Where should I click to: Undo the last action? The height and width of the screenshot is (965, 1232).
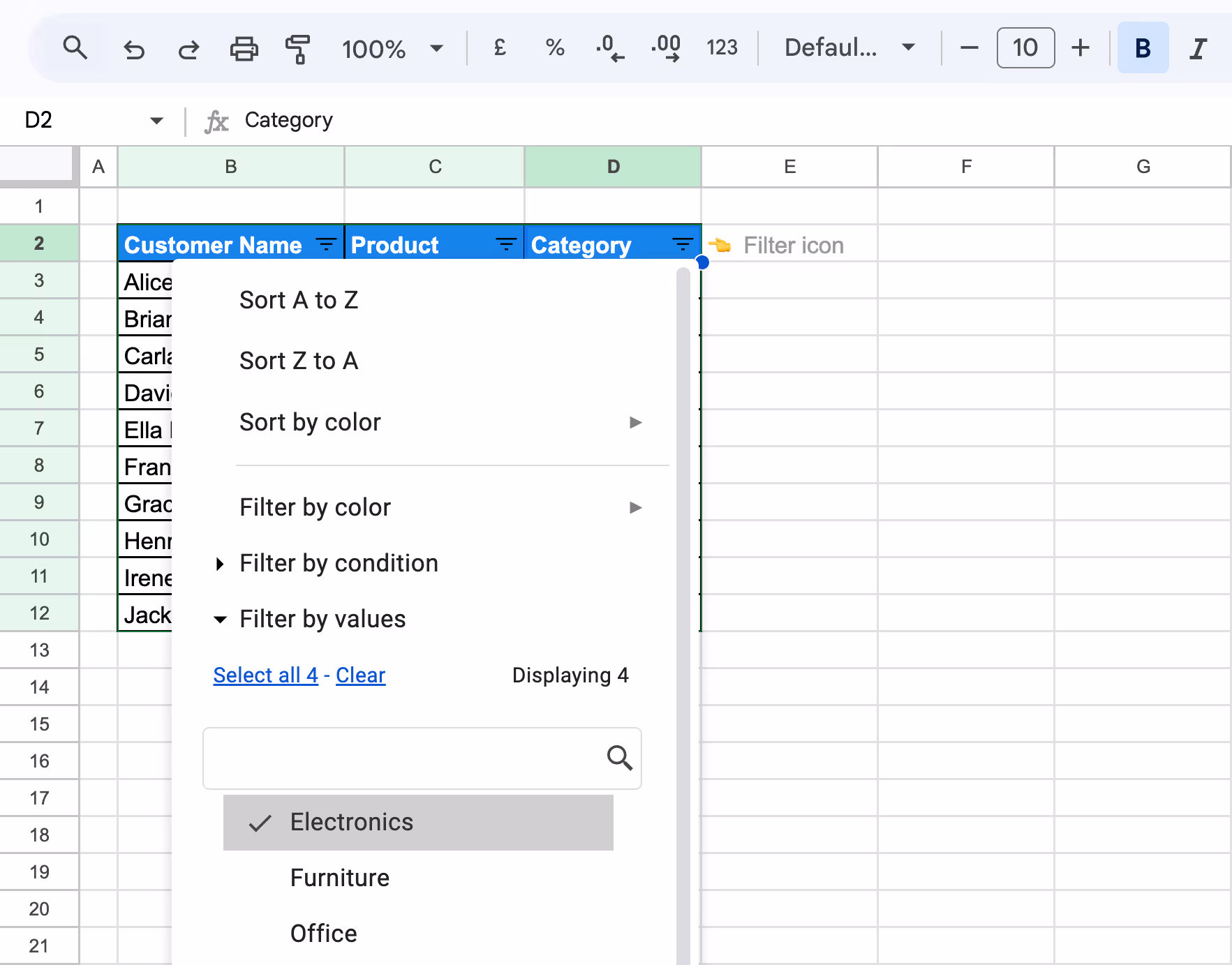tap(133, 47)
